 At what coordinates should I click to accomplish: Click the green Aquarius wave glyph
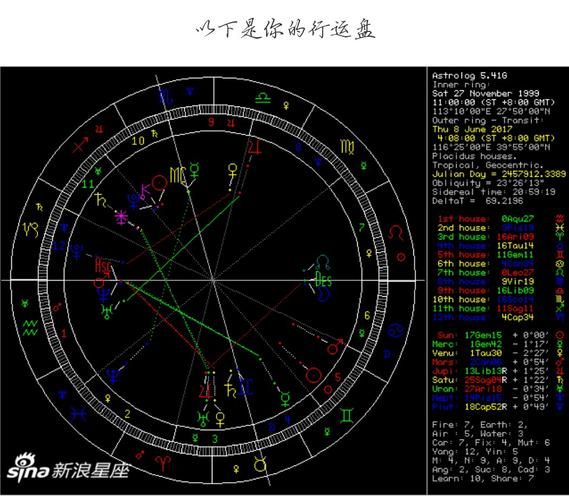click(30, 327)
